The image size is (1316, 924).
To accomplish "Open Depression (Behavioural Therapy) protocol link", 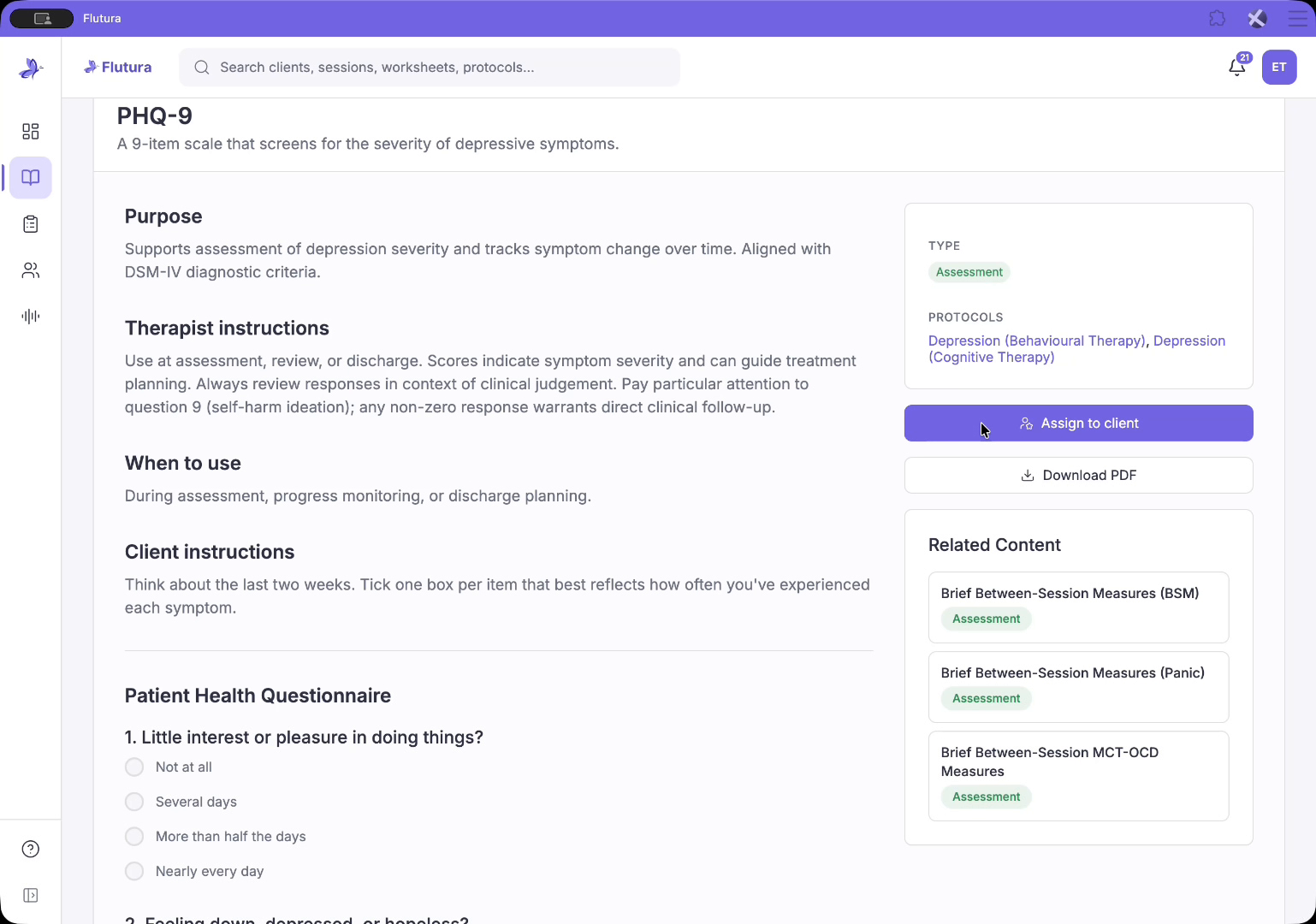I will click(x=1036, y=341).
